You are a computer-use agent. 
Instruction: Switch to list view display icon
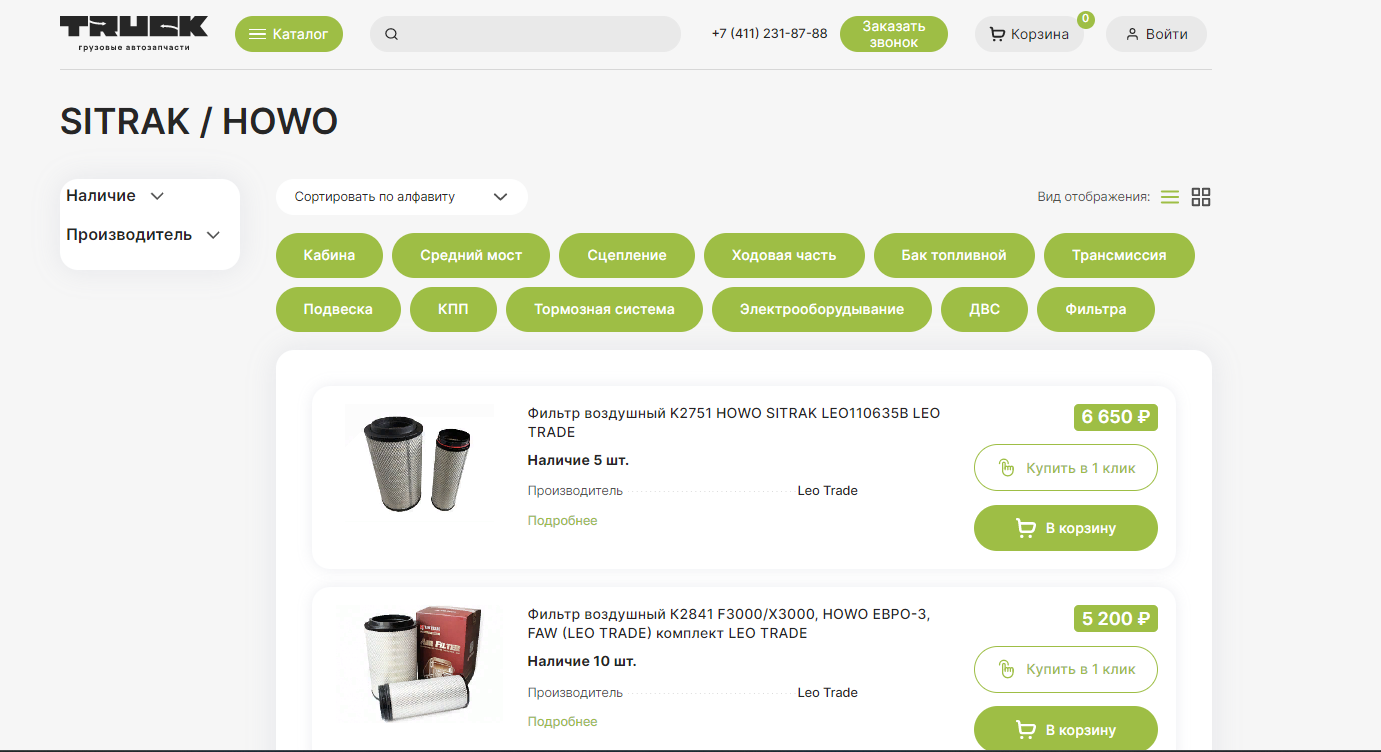point(1169,197)
